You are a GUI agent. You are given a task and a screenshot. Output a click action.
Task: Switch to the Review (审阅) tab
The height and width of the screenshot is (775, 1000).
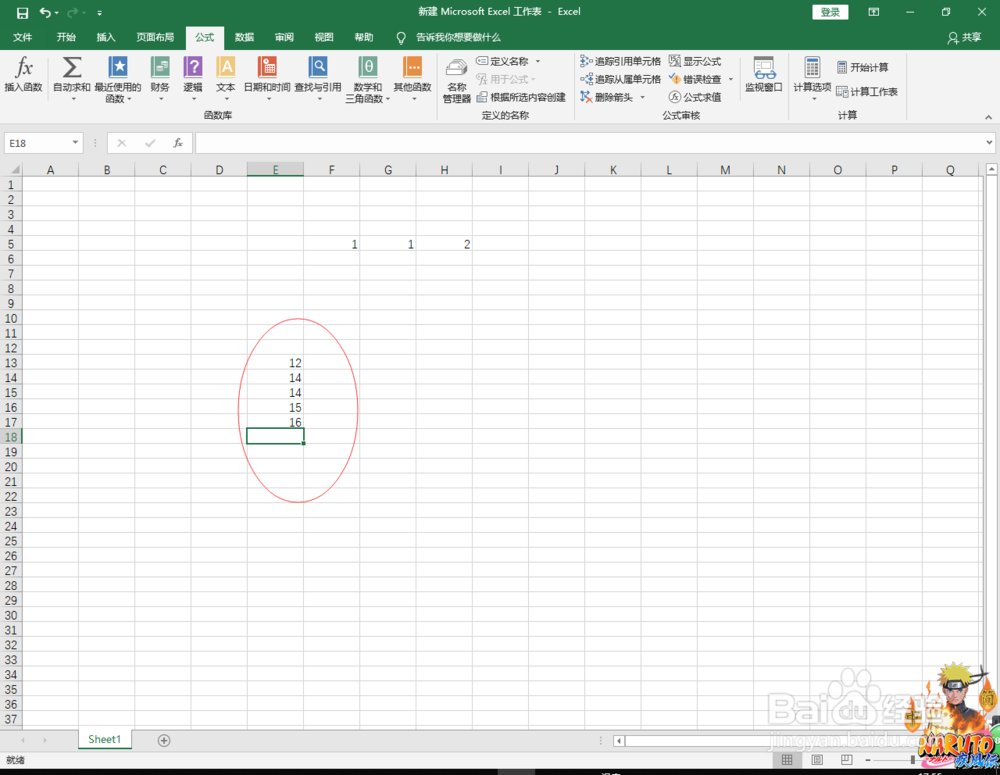click(x=284, y=37)
